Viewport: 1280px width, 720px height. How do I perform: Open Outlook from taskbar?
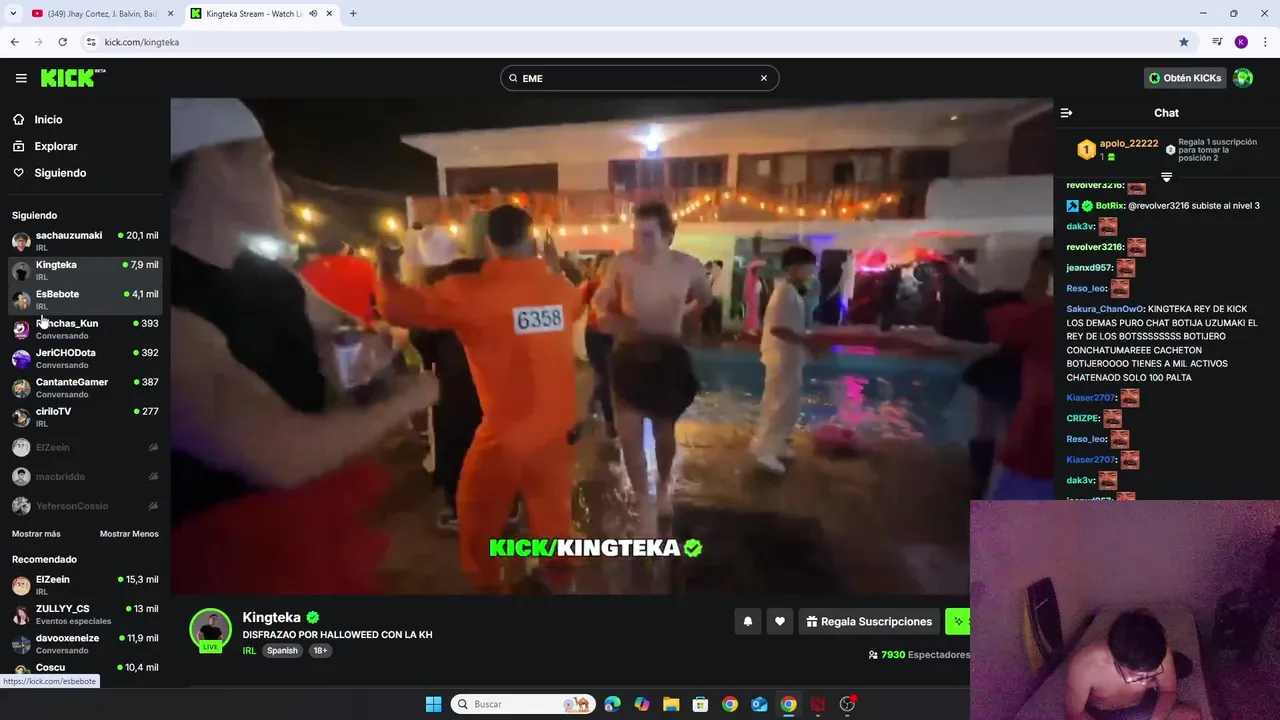(x=759, y=704)
